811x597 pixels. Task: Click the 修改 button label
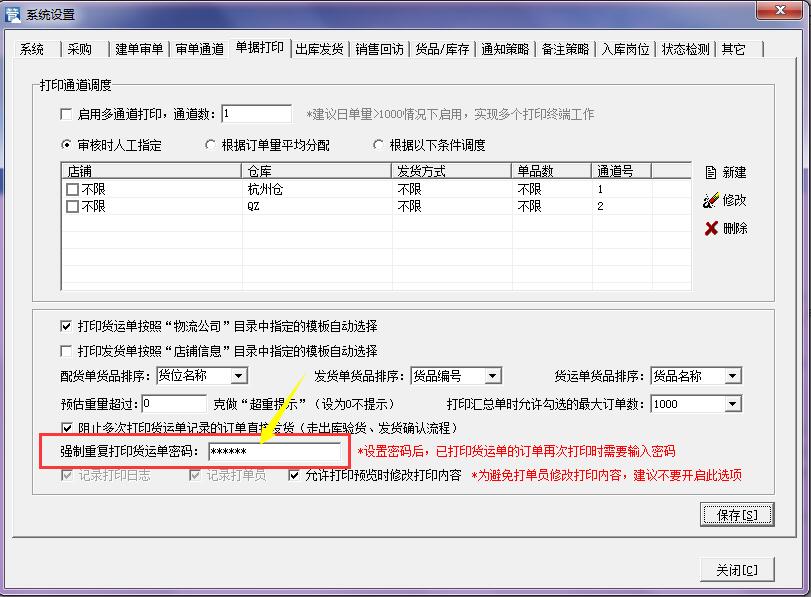(x=734, y=200)
